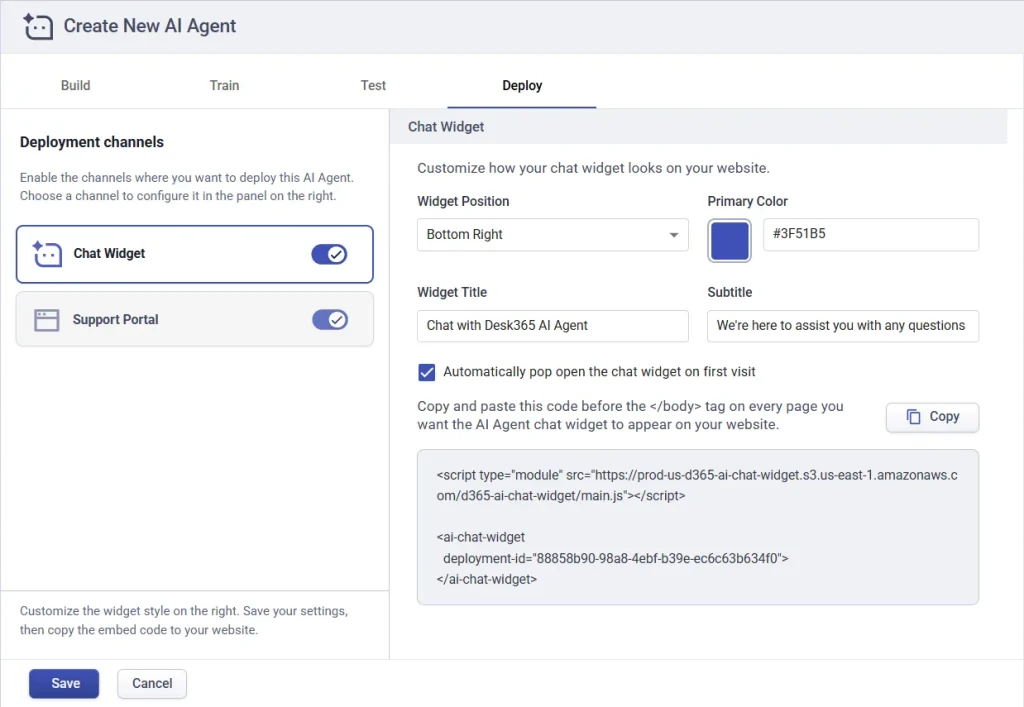The width and height of the screenshot is (1024, 707).
Task: Click the copy icon on the Copy button
Action: 913,417
